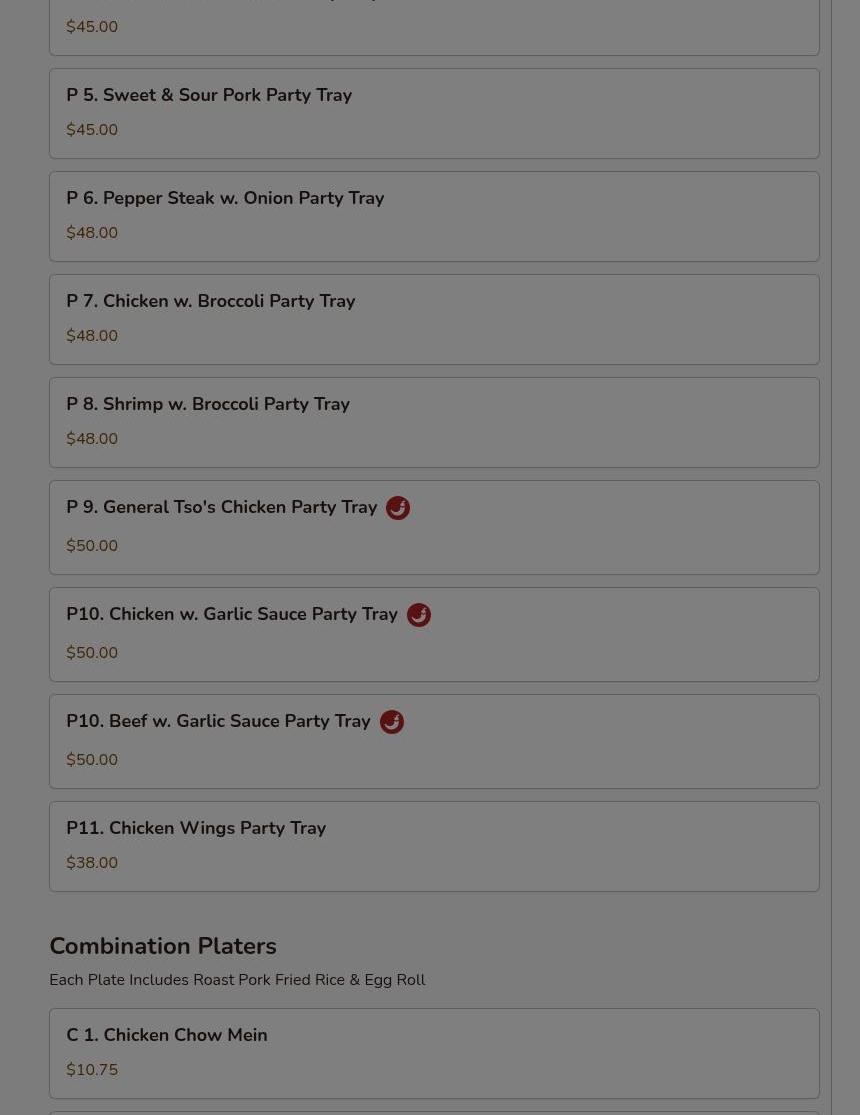The width and height of the screenshot is (860, 1115).
Task: Click the $38.00 price of Chicken Wings tray
Action: 92,863
